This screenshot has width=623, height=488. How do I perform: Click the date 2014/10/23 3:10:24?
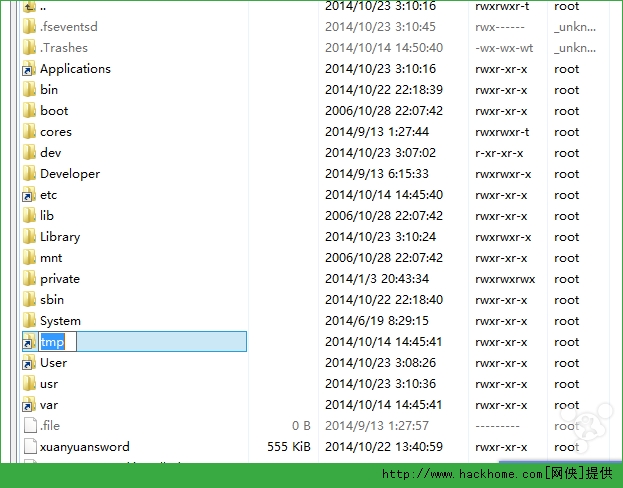point(381,237)
